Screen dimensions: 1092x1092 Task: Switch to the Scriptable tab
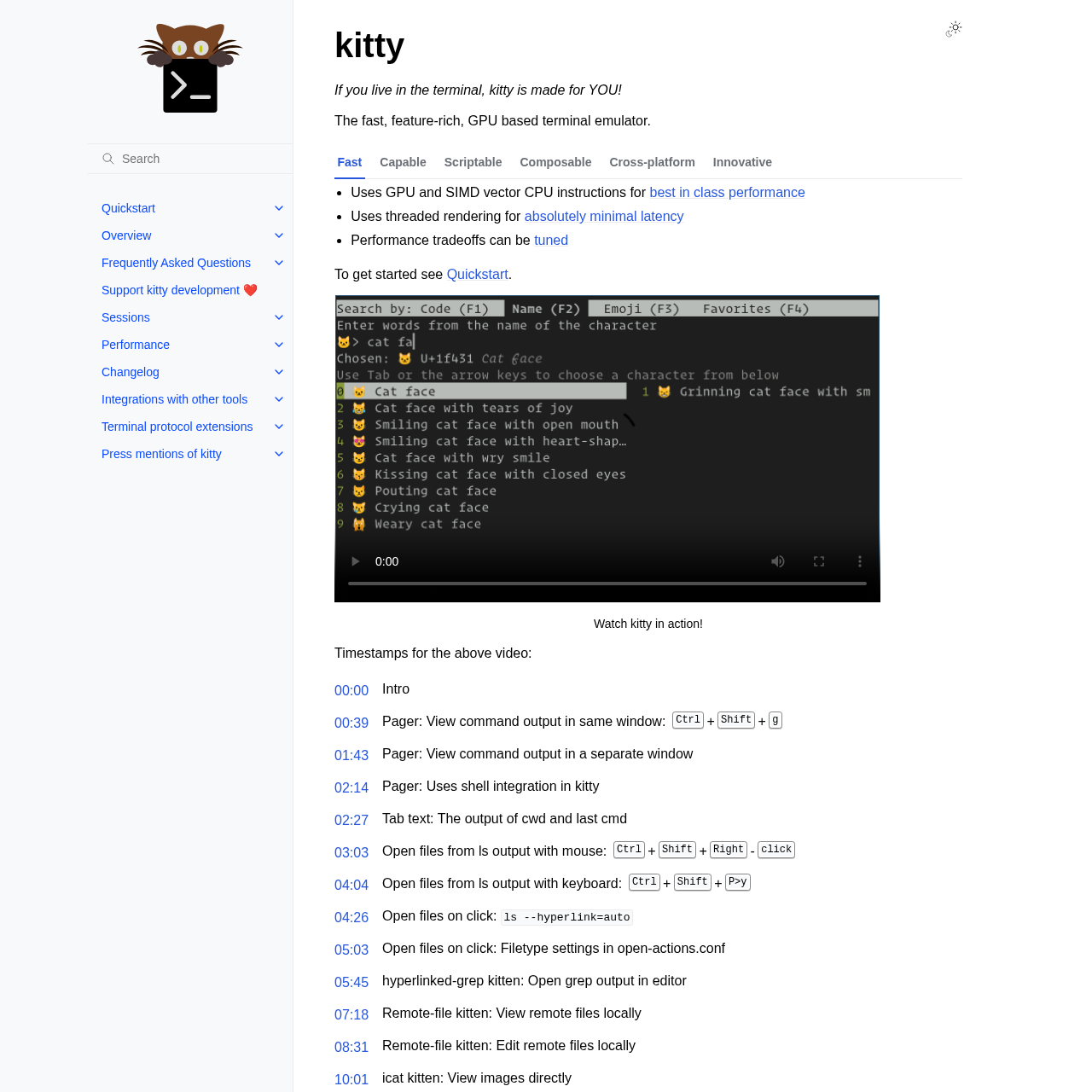pos(473,162)
